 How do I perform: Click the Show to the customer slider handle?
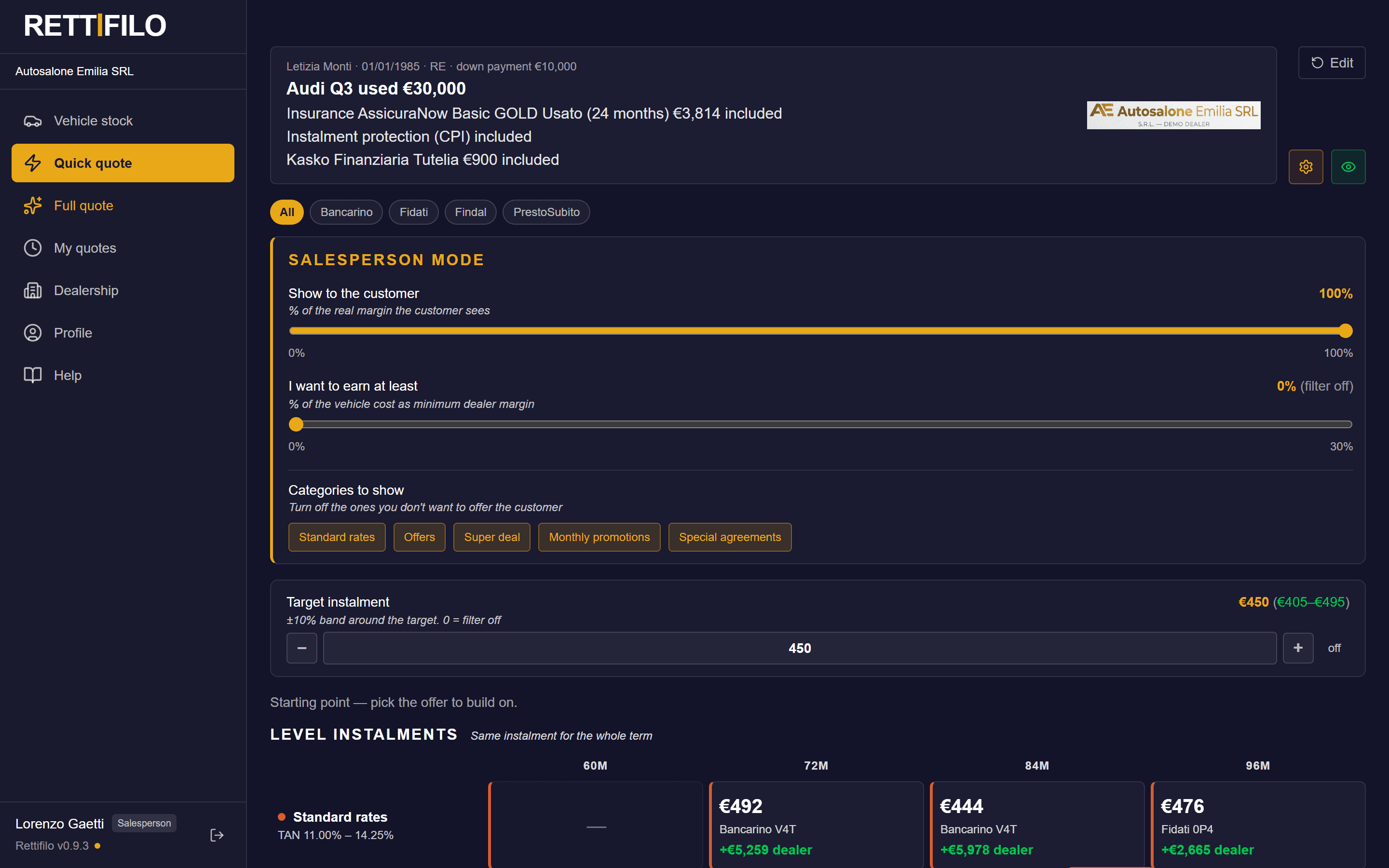(1346, 331)
